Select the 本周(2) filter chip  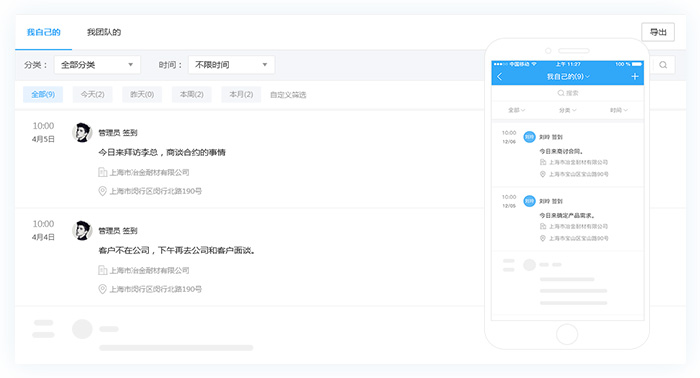pos(192,95)
